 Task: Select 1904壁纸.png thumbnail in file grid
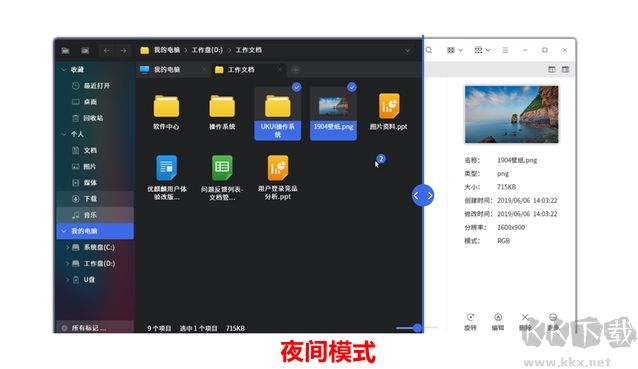pos(333,107)
